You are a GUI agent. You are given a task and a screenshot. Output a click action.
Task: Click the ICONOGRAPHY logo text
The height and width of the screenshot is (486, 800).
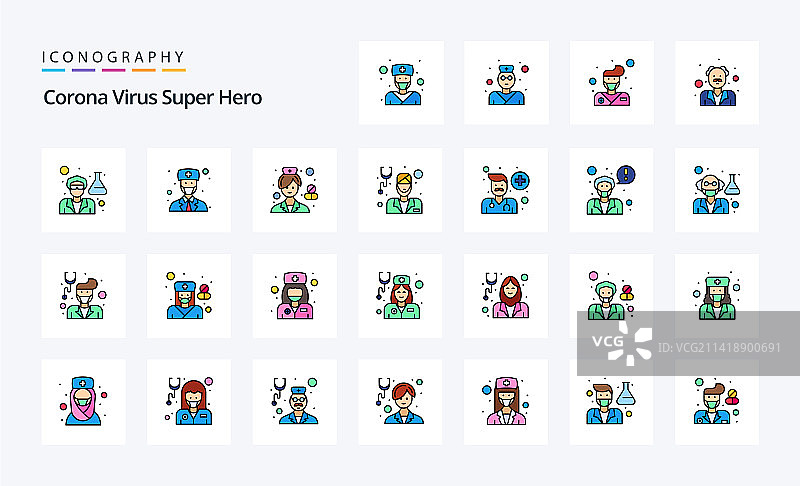point(113,57)
